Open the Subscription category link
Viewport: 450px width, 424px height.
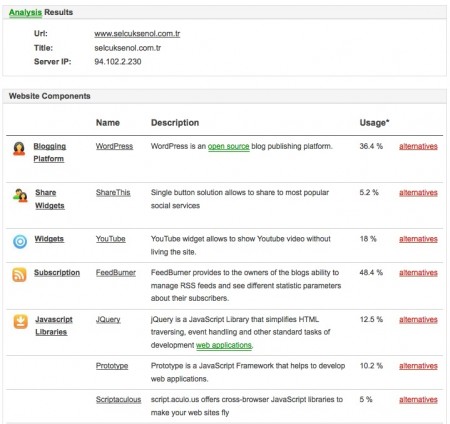coord(57,273)
